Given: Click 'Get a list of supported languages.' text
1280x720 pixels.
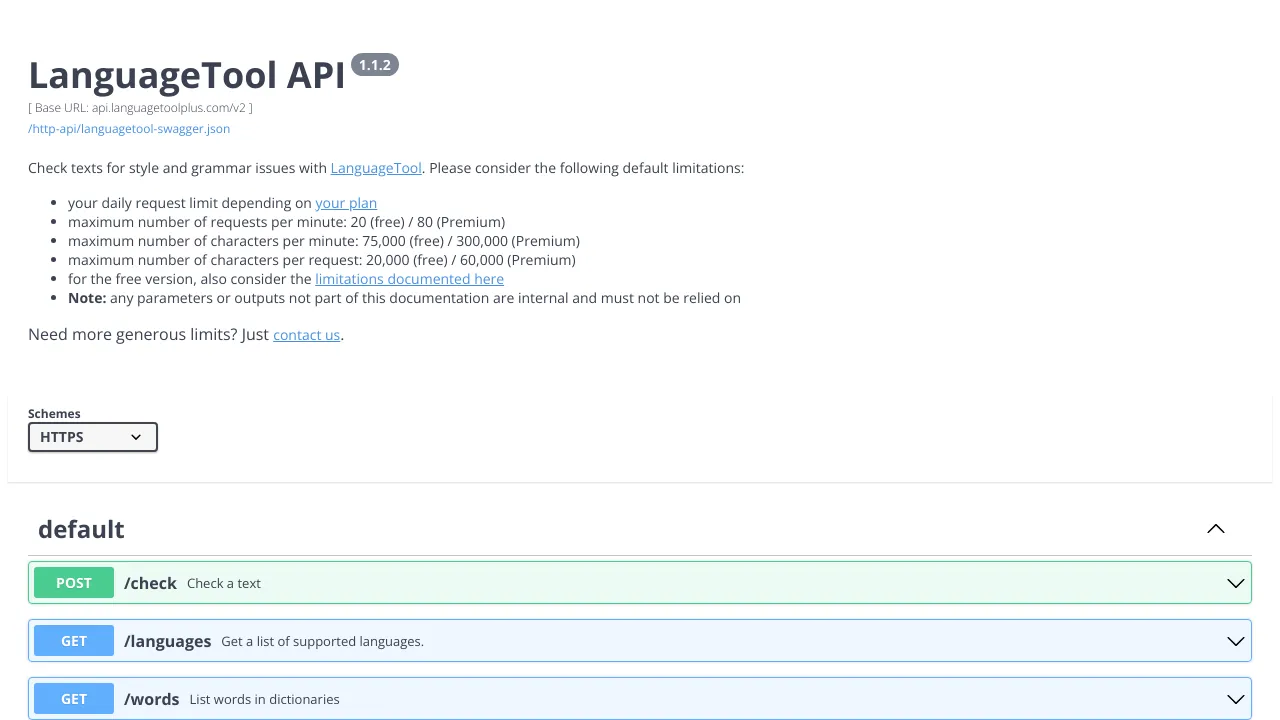Looking at the screenshot, I should (322, 641).
